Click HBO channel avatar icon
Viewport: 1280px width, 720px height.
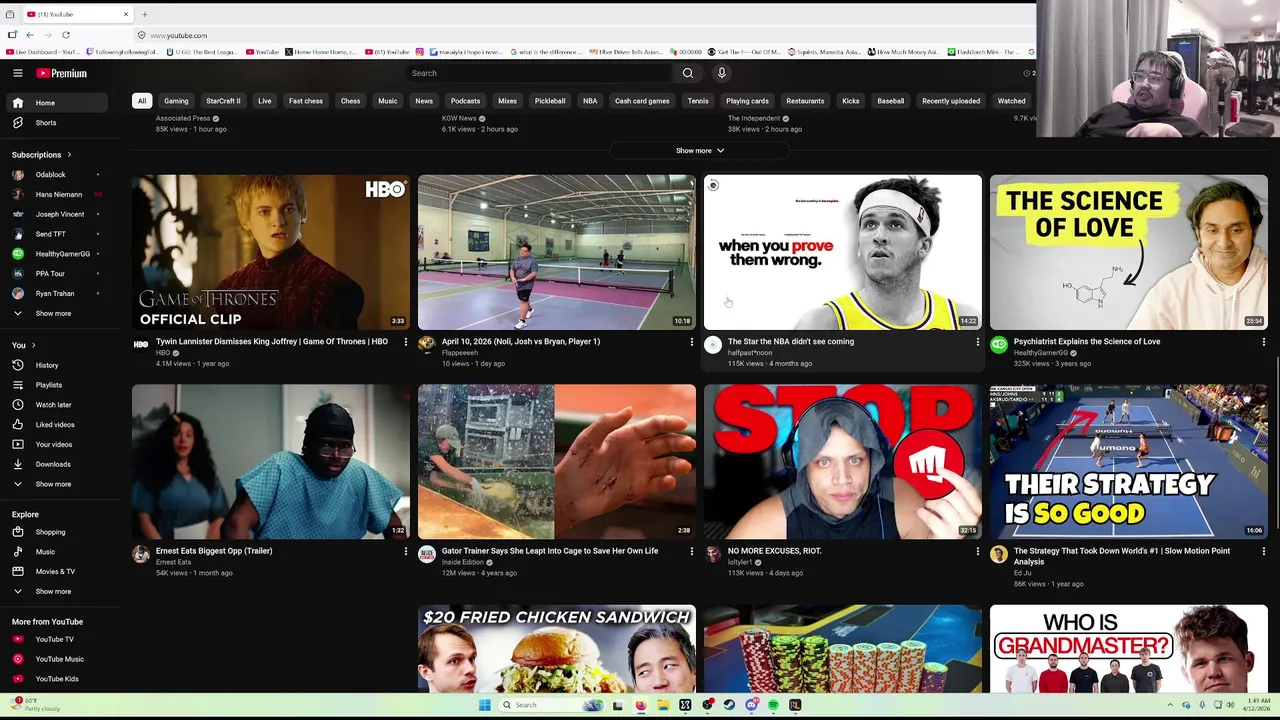(141, 345)
